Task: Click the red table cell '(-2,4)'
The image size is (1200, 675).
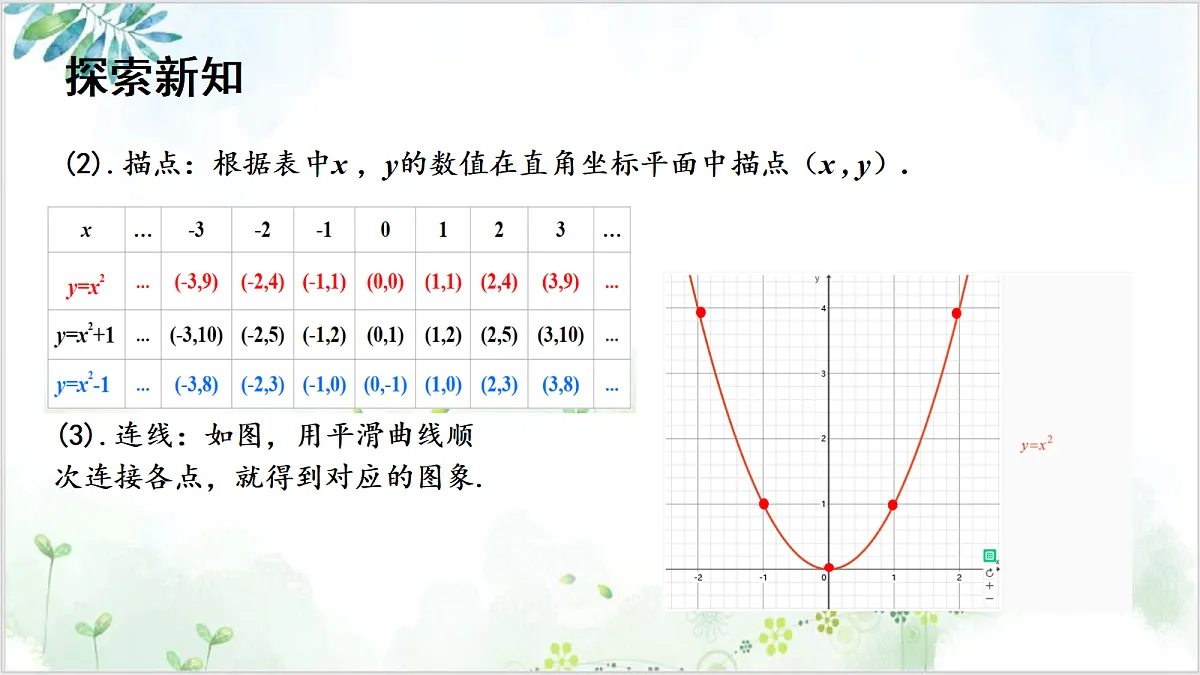Action: (262, 282)
